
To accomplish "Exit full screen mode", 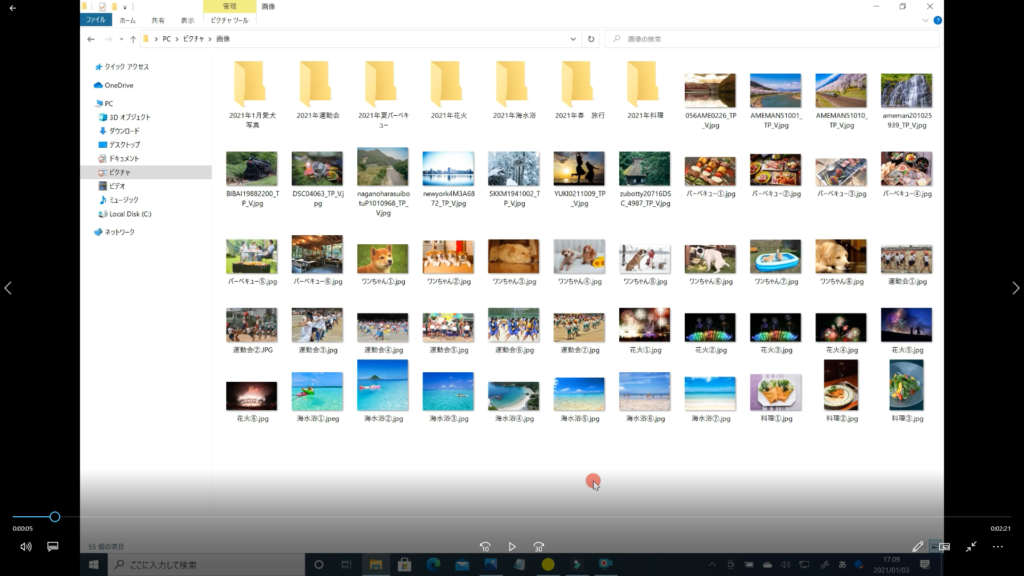I will tap(971, 547).
